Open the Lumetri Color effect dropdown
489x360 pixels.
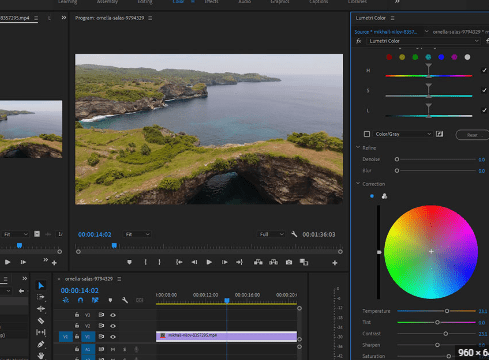(423, 41)
